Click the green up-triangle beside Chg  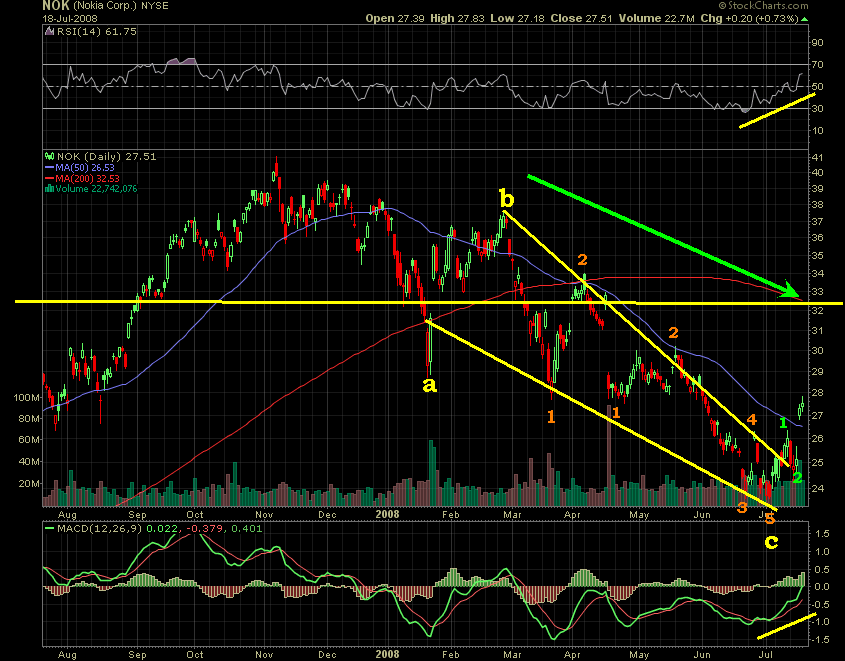point(805,19)
